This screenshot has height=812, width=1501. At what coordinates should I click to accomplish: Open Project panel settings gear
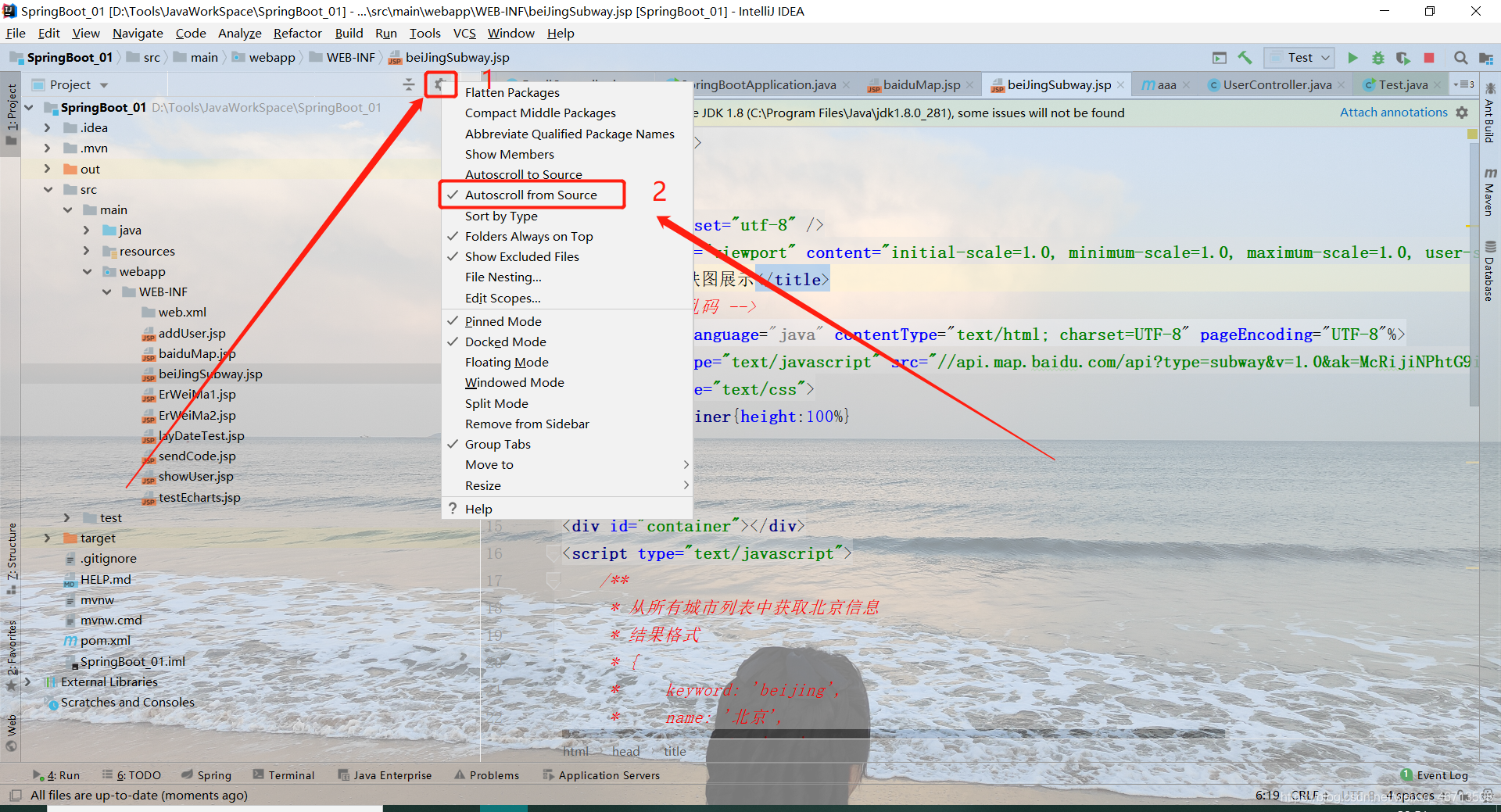(441, 84)
